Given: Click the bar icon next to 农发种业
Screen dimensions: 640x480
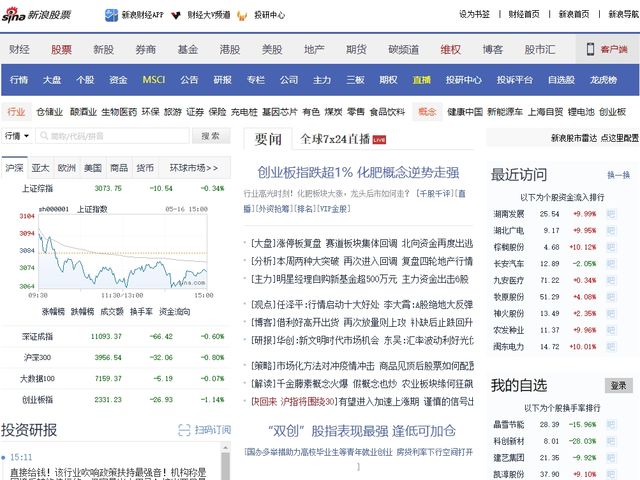Looking at the screenshot, I should [611, 330].
